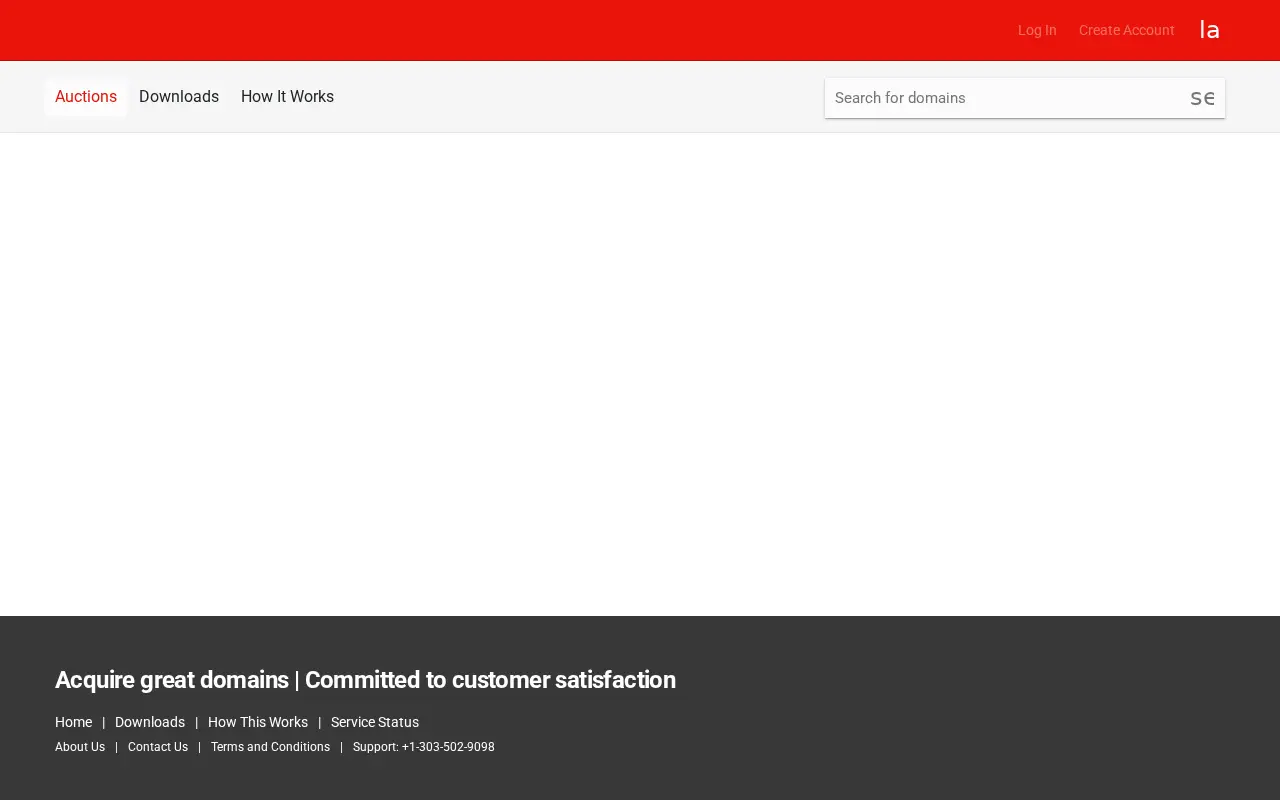
Task: Click the search icon in the domain search box
Action: (1202, 98)
